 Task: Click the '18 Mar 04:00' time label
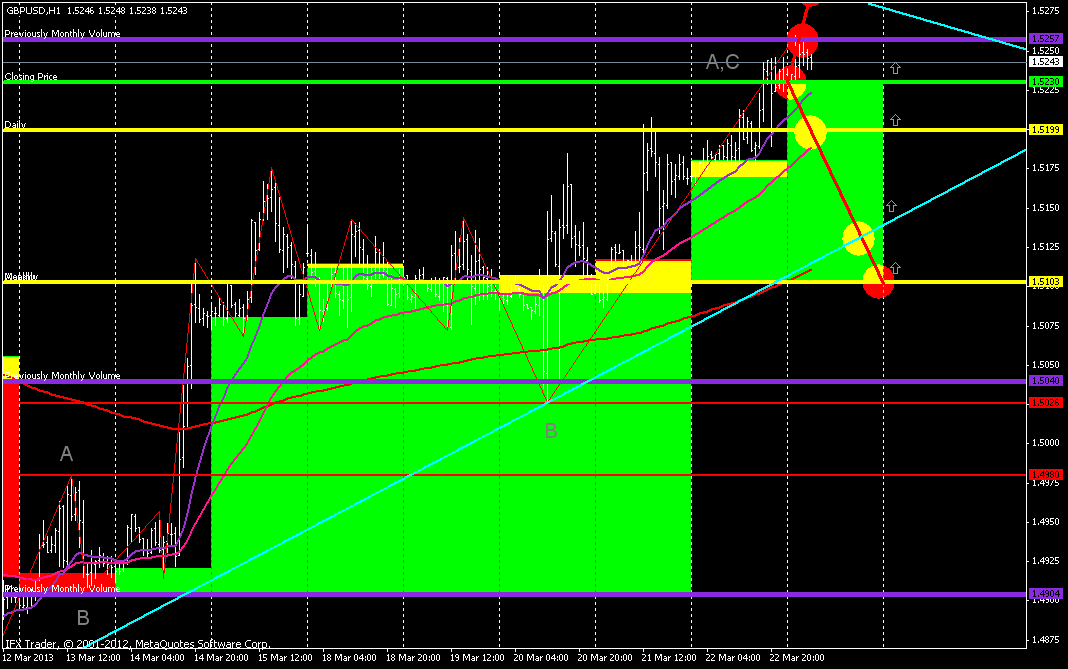click(349, 657)
